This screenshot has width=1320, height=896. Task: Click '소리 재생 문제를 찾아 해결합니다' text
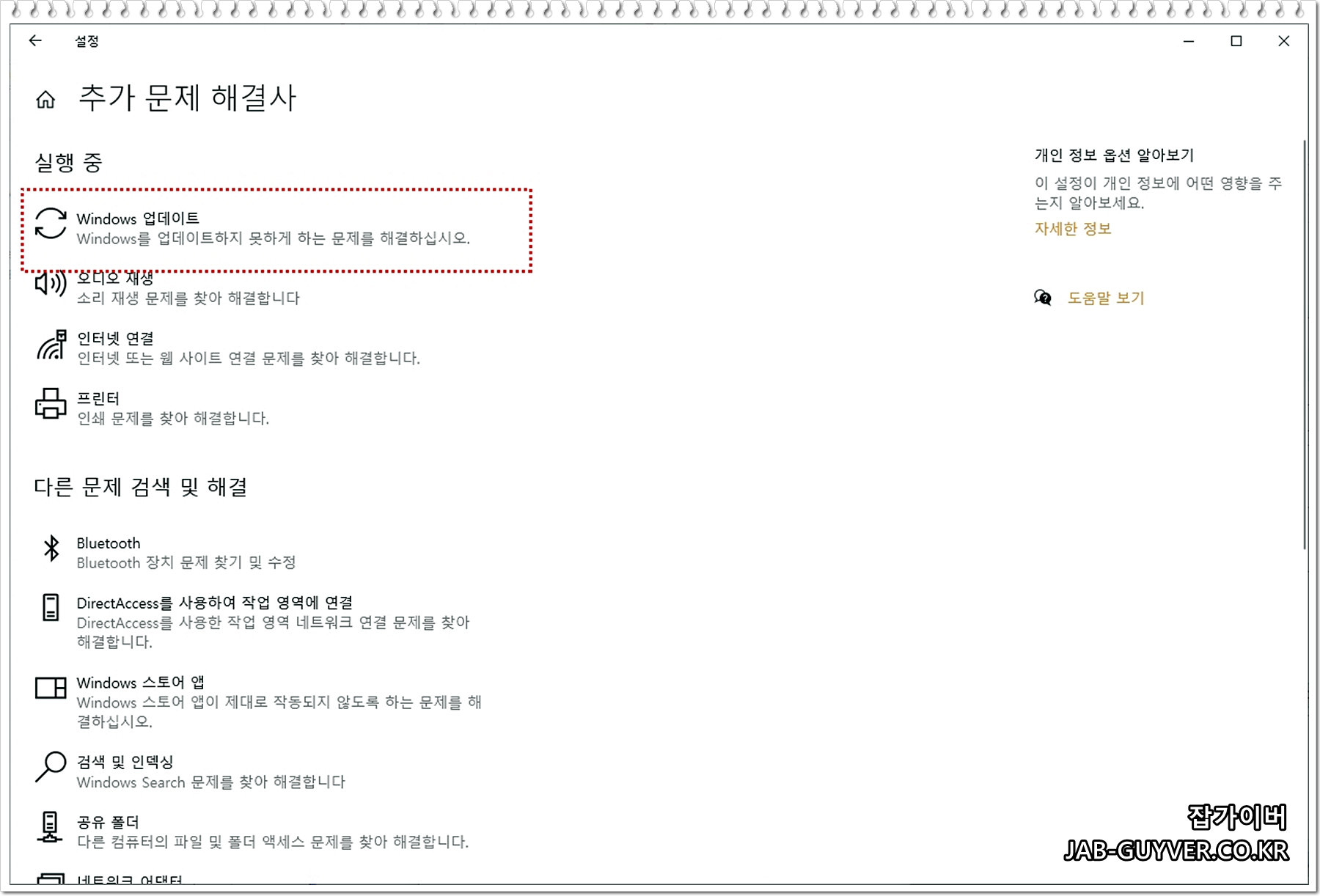click(x=188, y=298)
